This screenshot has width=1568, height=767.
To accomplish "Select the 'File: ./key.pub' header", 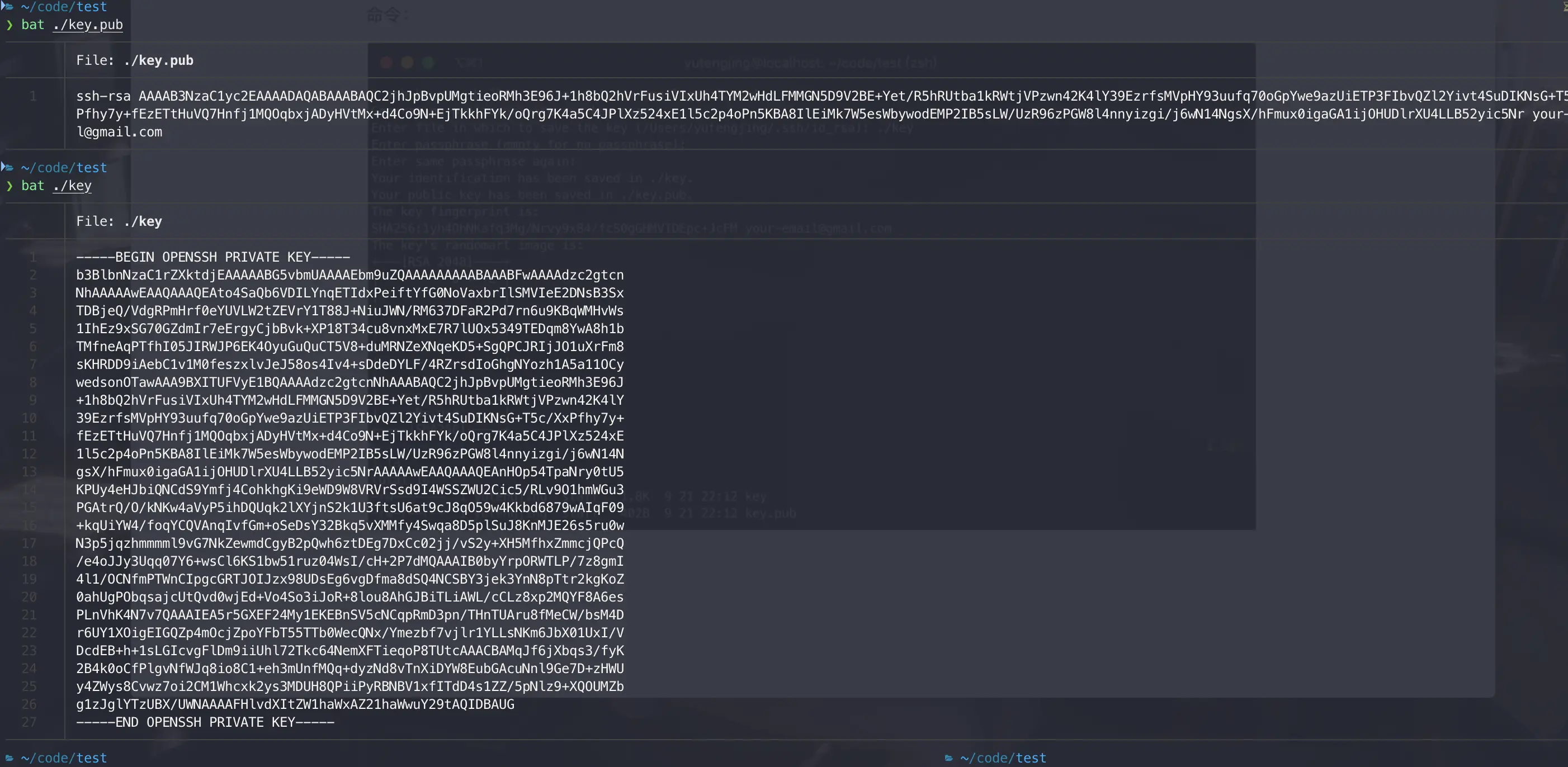I will pyautogui.click(x=135, y=60).
